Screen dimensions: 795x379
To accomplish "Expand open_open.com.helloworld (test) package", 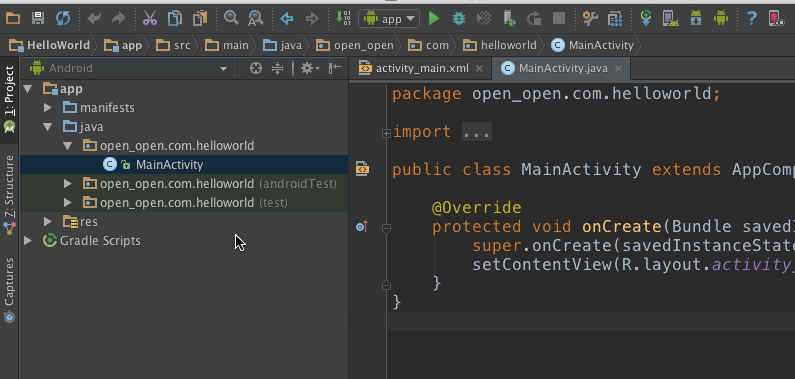I will tap(67, 203).
